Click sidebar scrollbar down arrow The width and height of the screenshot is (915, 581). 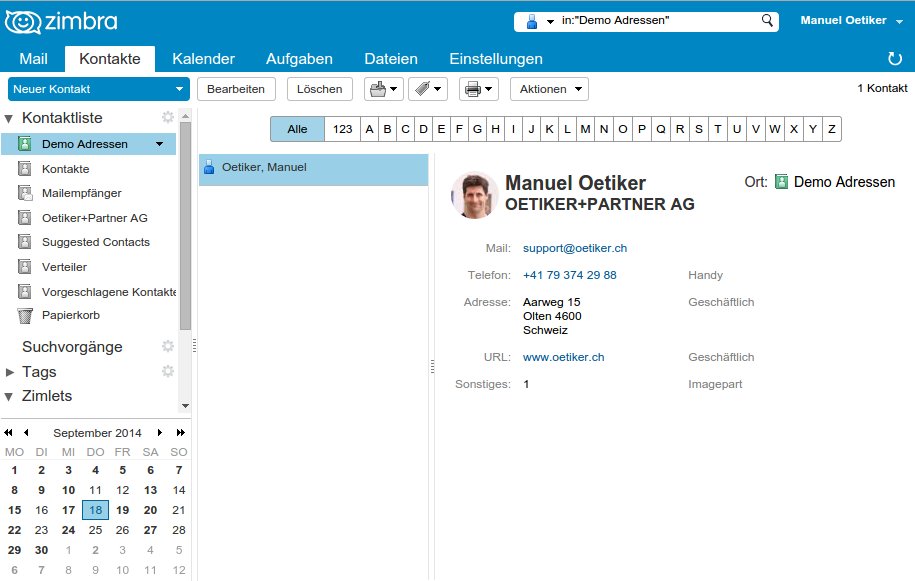185,405
